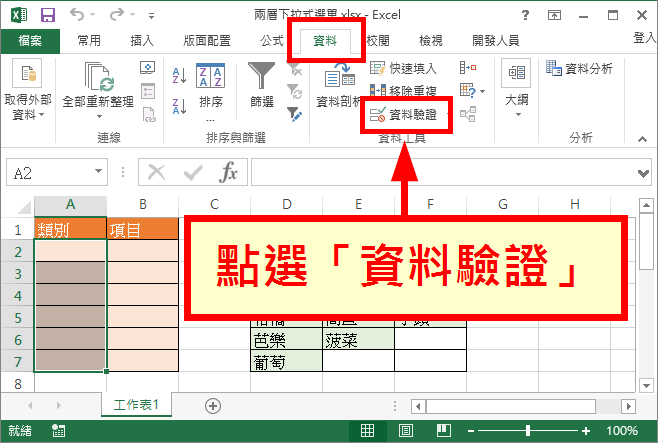
Task: Toggle the 篩選 filter funnel
Action: 261,85
